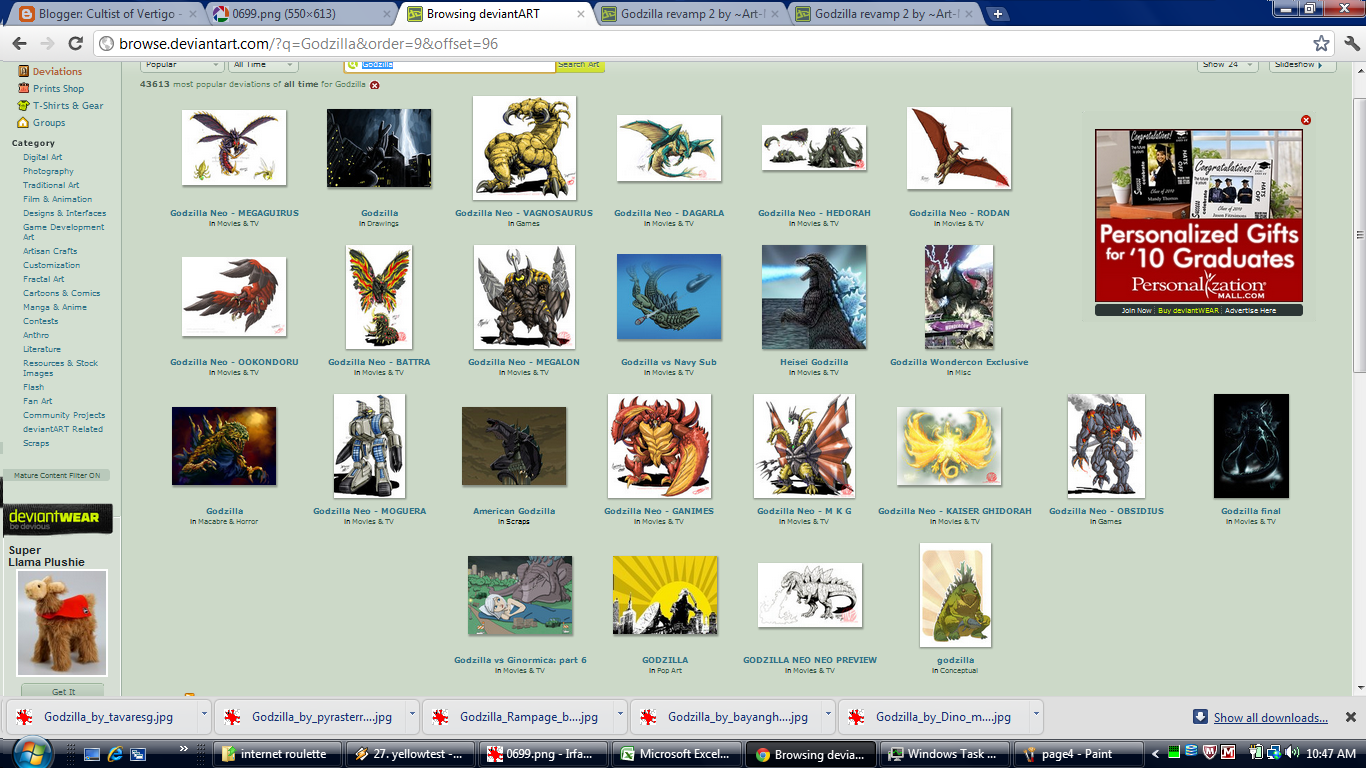Switch to page4 - Paint in the taskbar
This screenshot has width=1366, height=768.
coord(1077,754)
